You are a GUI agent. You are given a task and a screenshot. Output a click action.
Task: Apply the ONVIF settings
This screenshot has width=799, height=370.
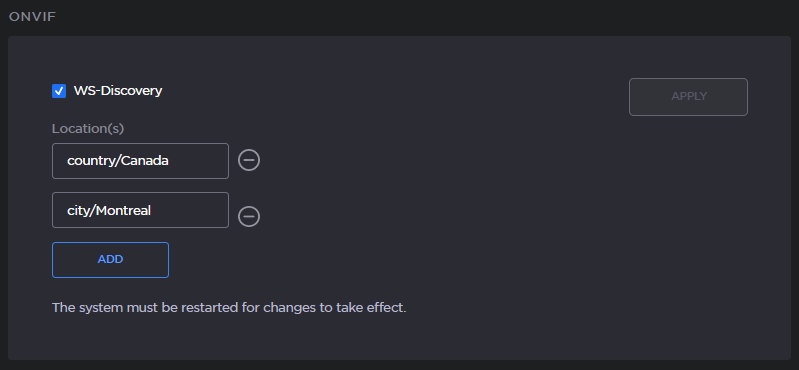pos(688,97)
